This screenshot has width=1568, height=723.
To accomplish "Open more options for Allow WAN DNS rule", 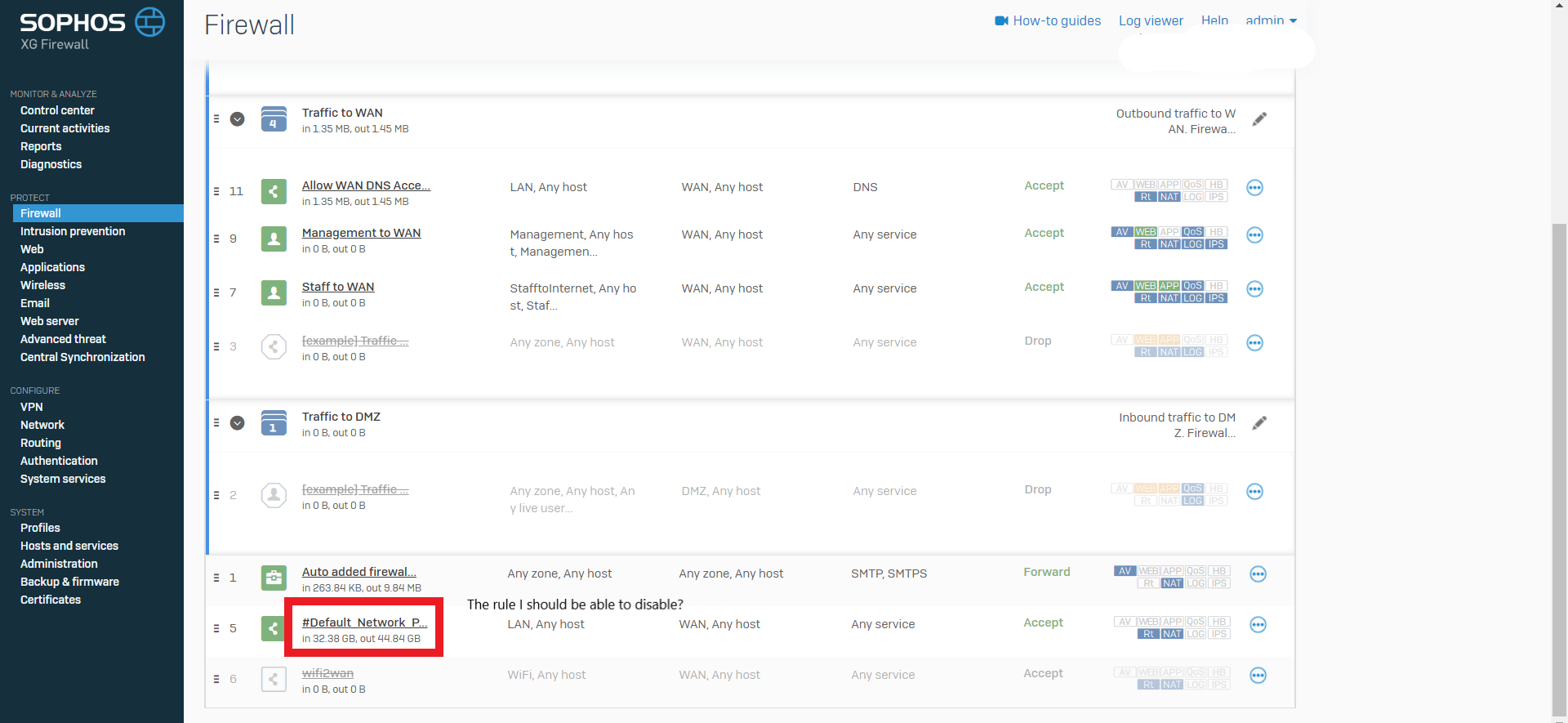I will [1254, 188].
